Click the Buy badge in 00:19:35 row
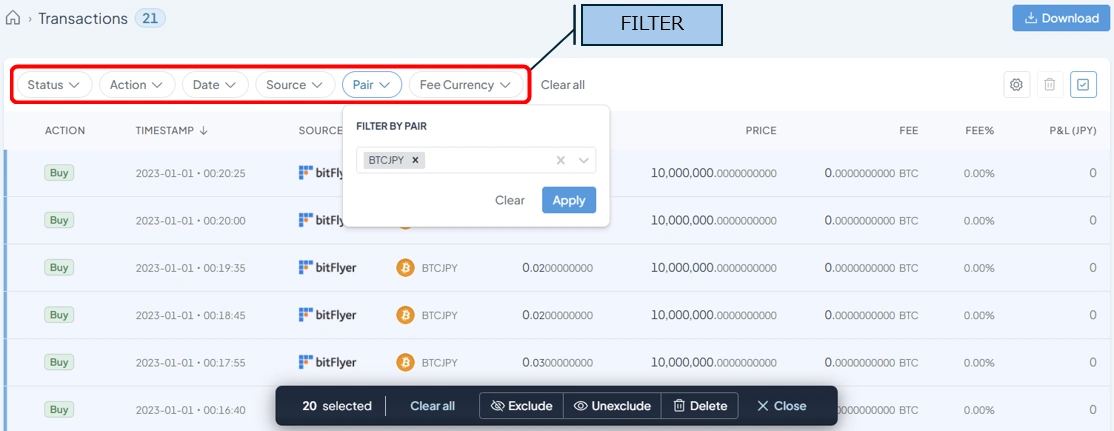Viewport: 1114px width, 431px height. pyautogui.click(x=59, y=267)
